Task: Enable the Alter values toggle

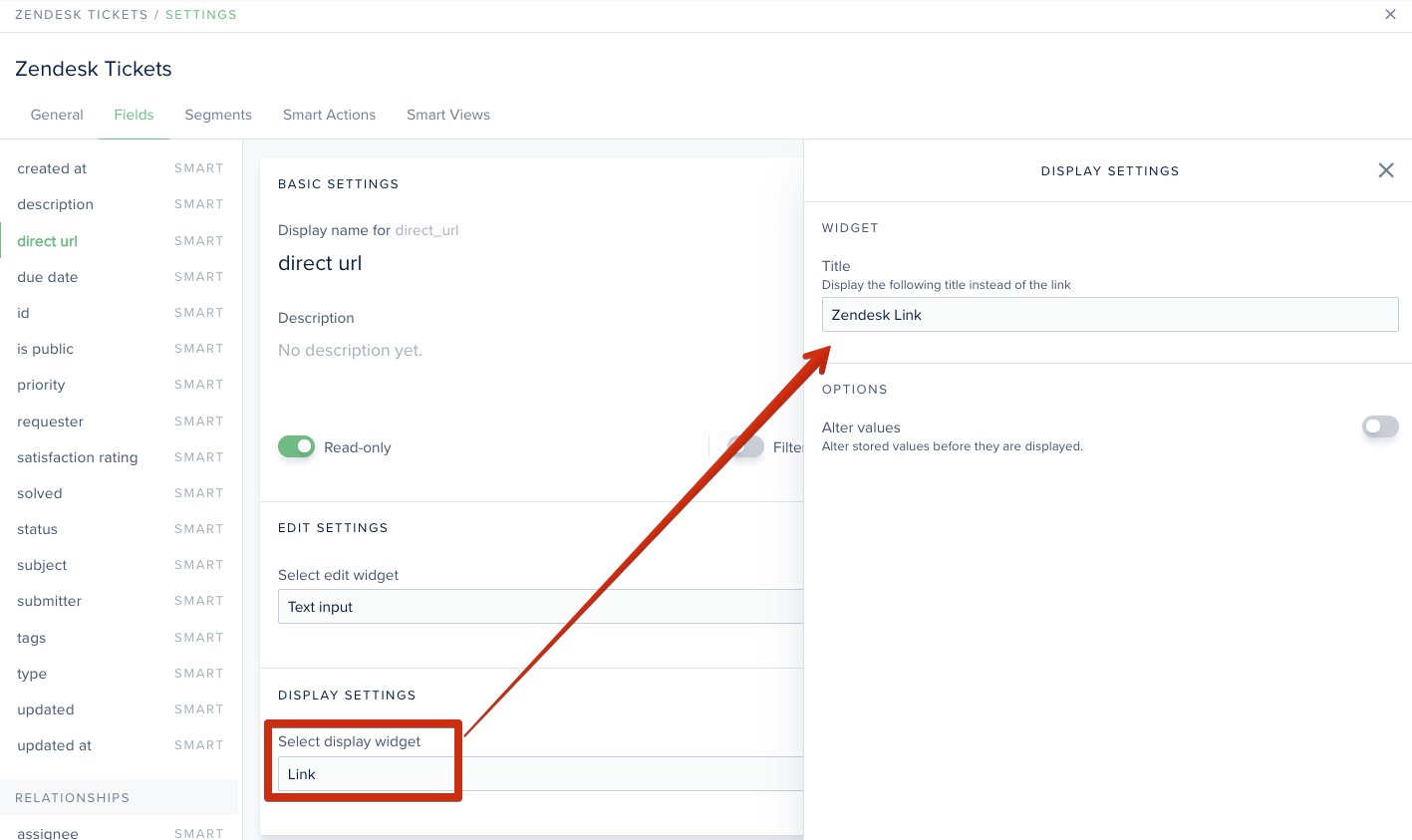Action: coord(1380,426)
